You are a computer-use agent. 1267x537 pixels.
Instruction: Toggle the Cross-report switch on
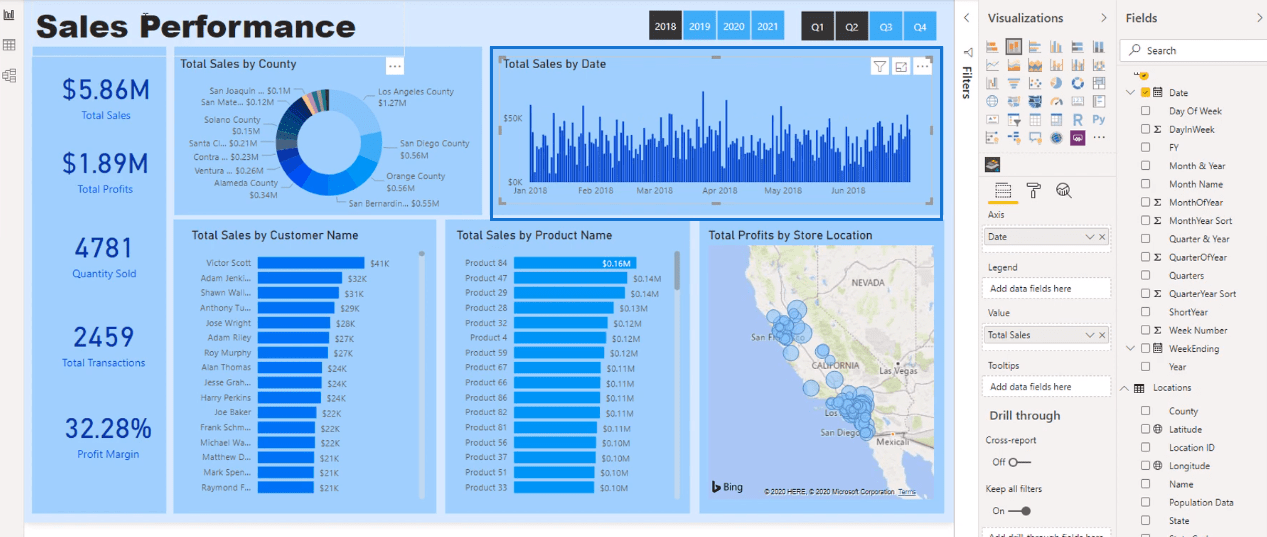pos(1019,462)
